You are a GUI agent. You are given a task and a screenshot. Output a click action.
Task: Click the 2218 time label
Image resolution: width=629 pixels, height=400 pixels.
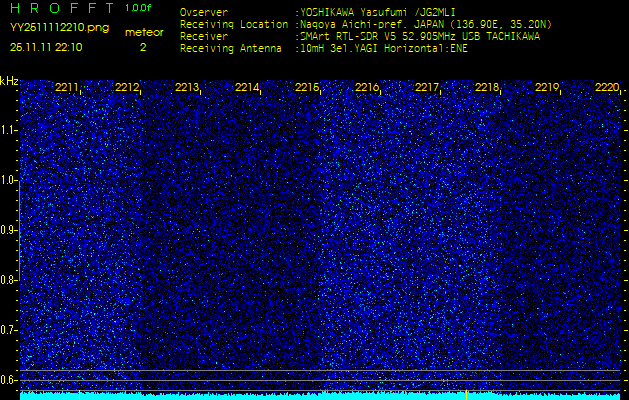[x=487, y=87]
